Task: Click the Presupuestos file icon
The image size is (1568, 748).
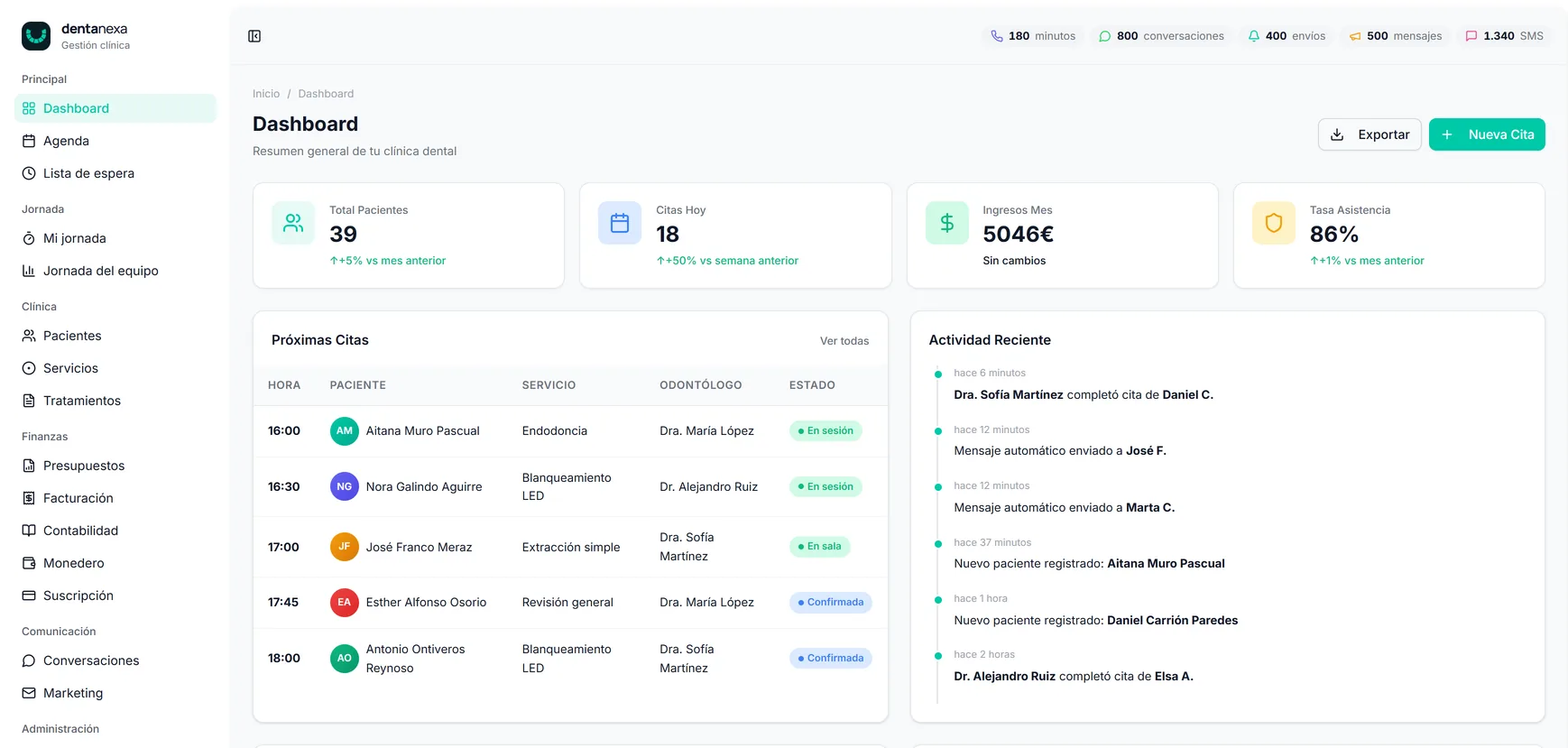Action: pyautogui.click(x=29, y=466)
